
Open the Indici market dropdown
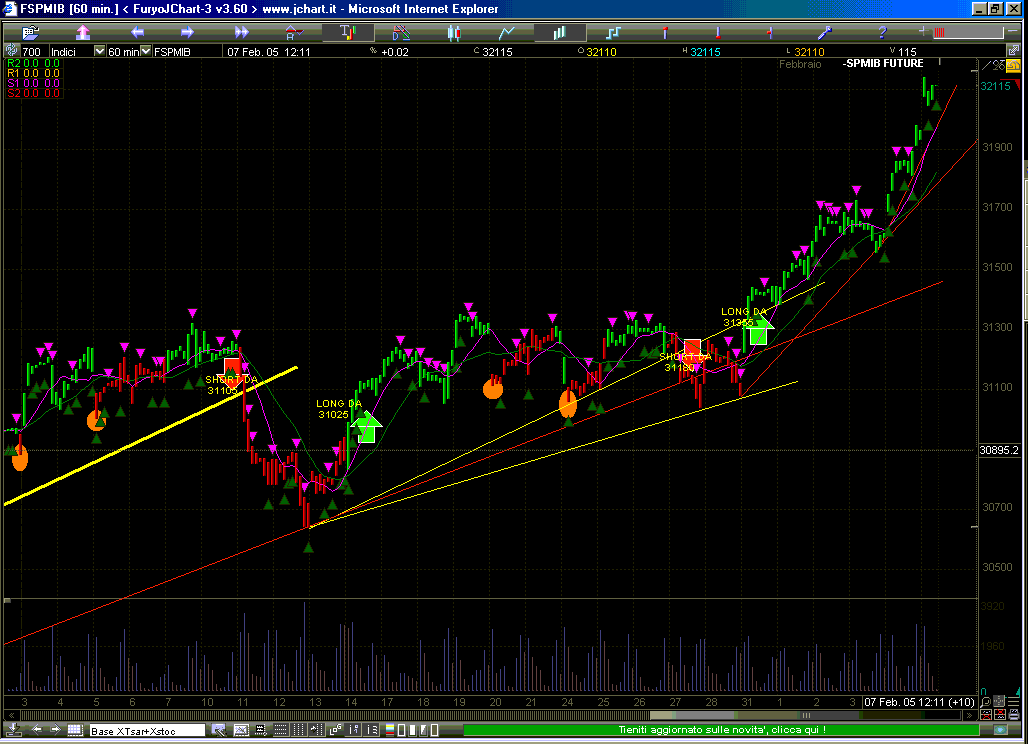pos(98,51)
